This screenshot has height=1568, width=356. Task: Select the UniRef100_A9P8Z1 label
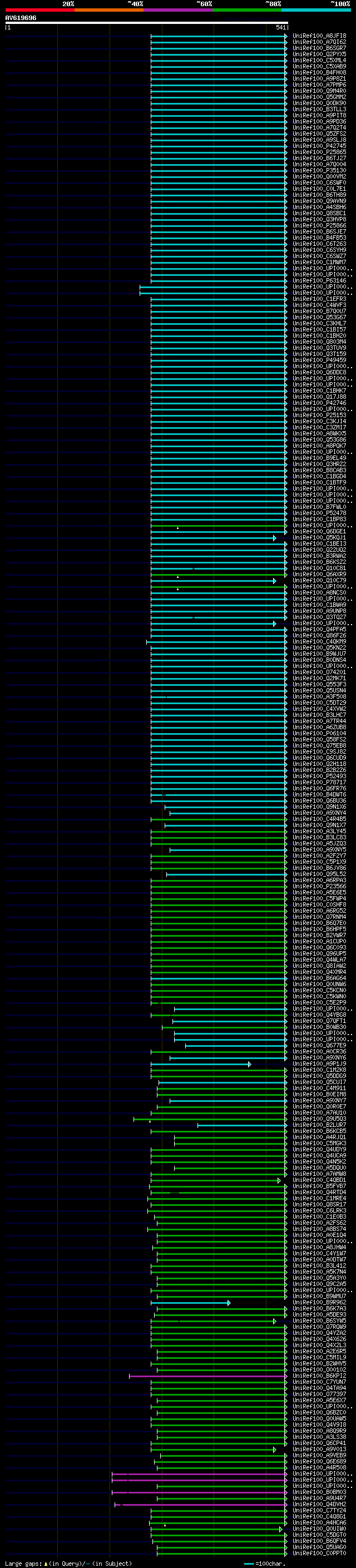319,78
